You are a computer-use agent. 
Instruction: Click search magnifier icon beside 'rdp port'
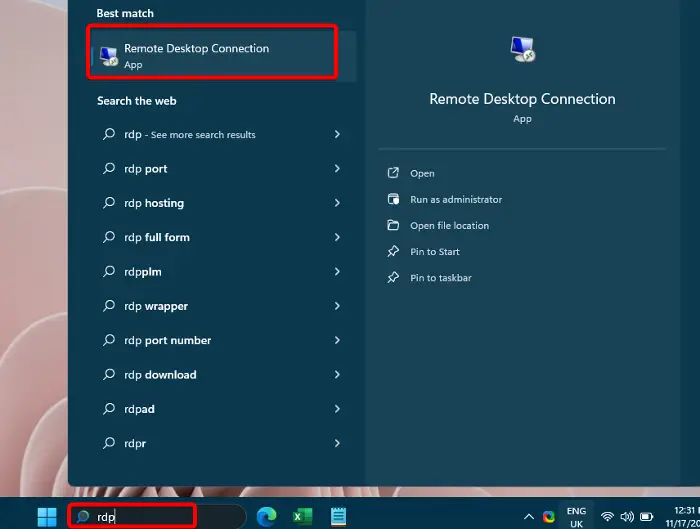[108, 168]
